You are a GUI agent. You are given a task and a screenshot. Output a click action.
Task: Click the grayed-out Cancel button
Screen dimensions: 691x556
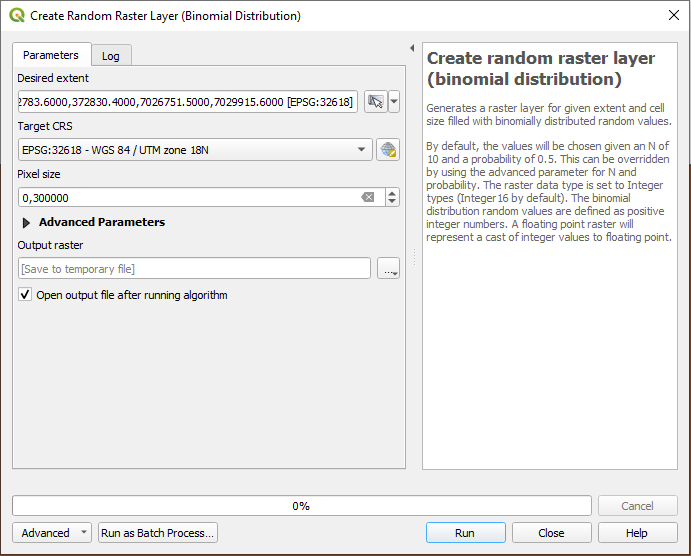click(x=637, y=506)
